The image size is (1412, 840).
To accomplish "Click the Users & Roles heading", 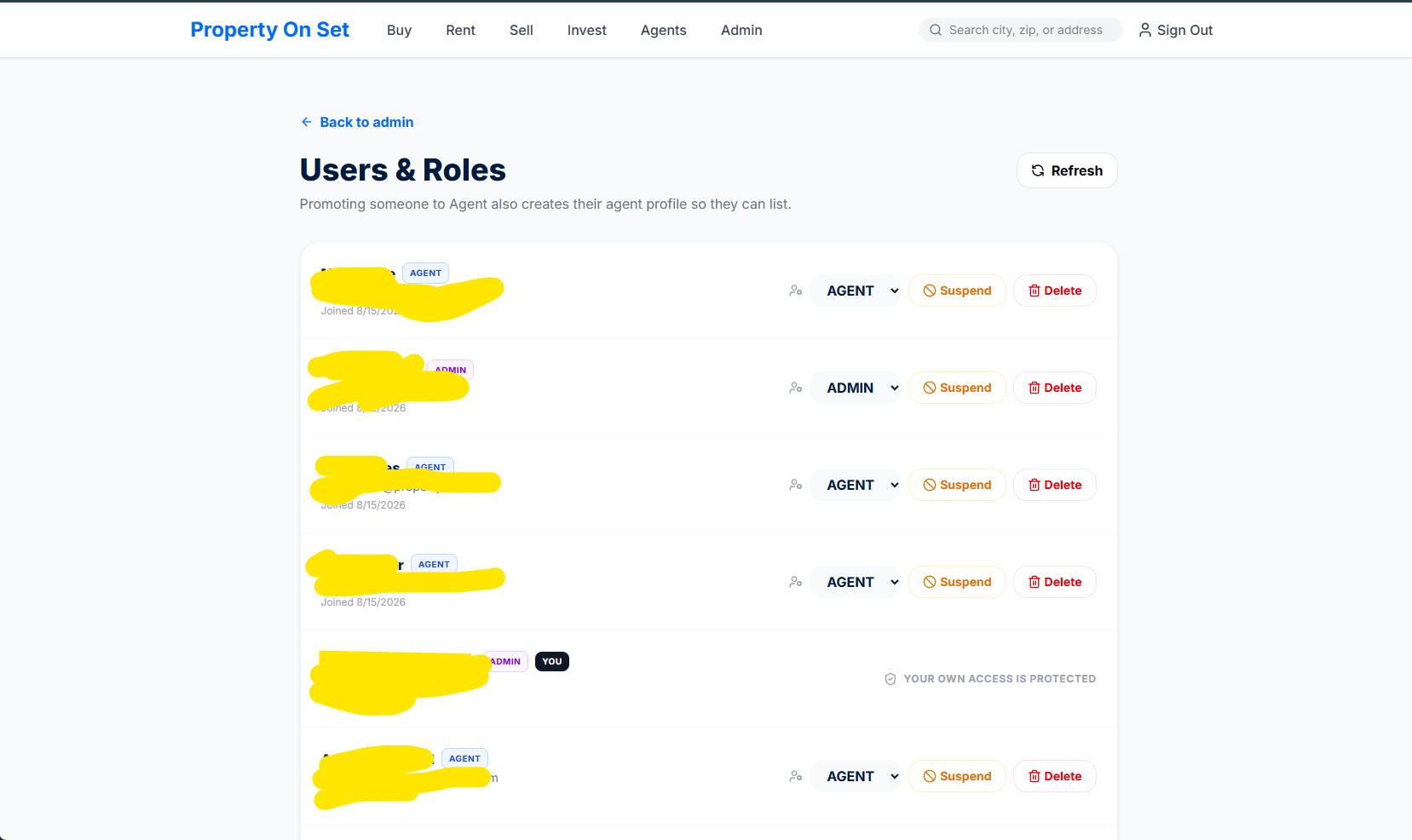I will (402, 170).
